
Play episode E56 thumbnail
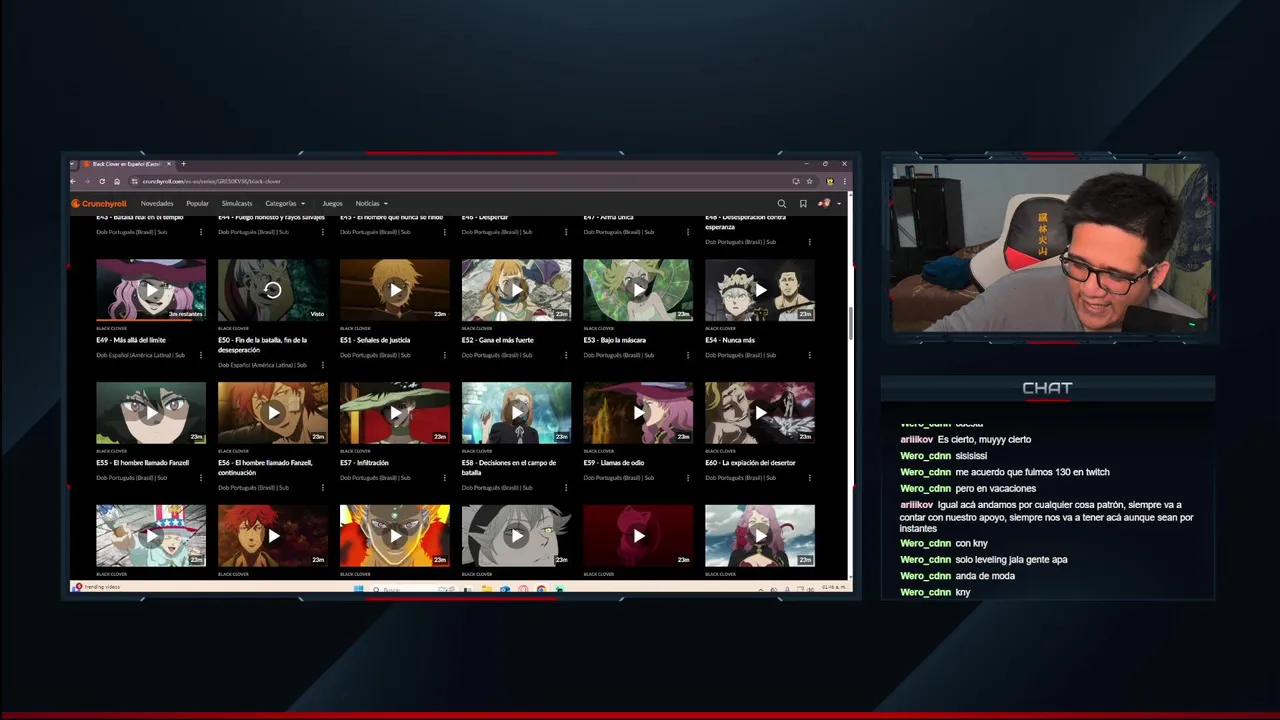point(273,413)
